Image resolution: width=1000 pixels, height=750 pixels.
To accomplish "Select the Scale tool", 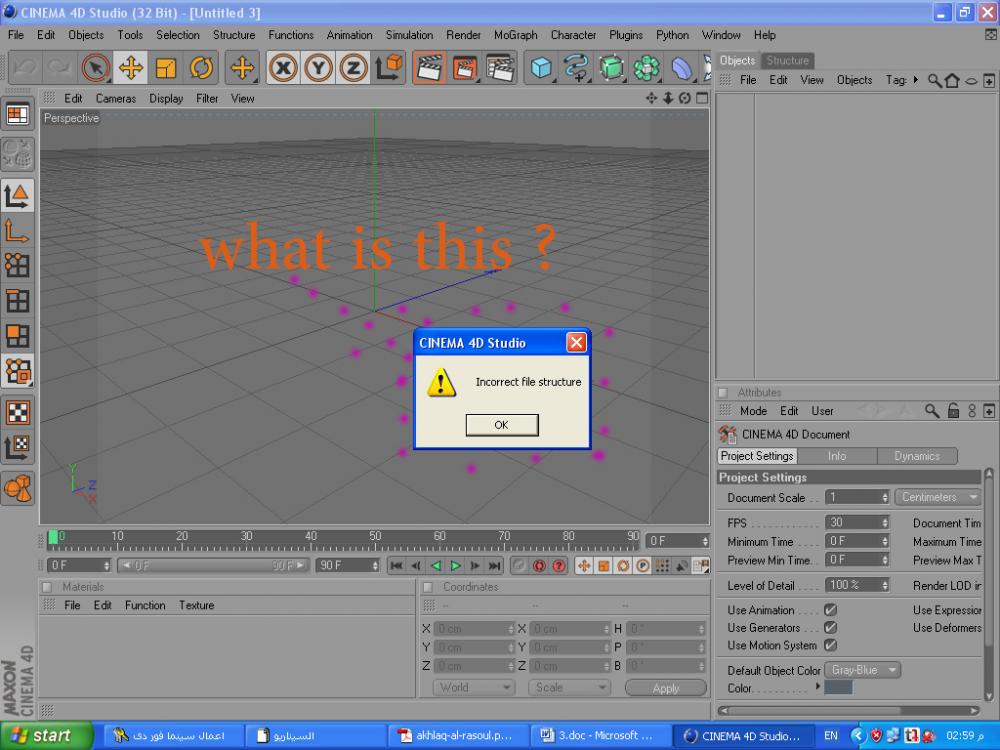I will tap(166, 68).
